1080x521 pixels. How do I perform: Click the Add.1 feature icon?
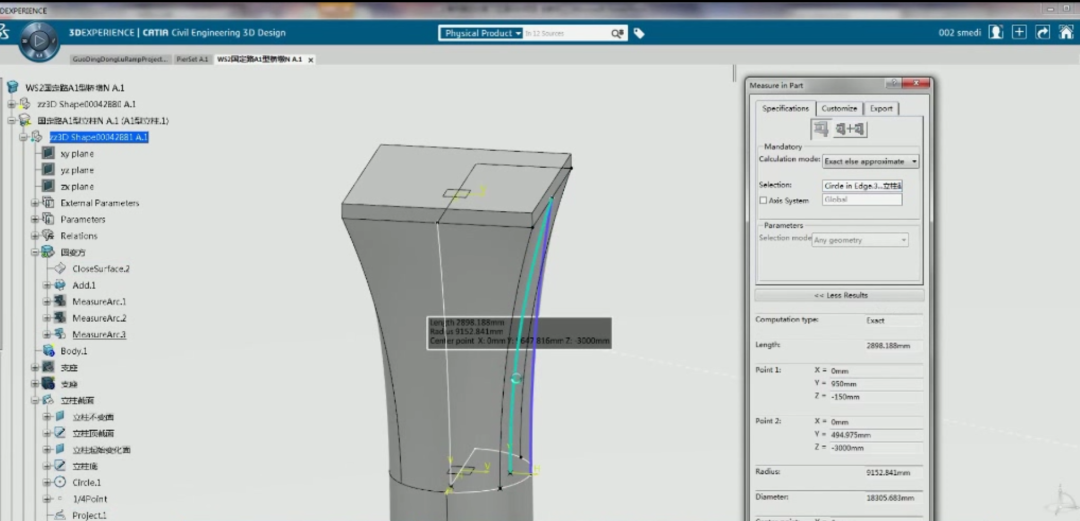point(60,285)
